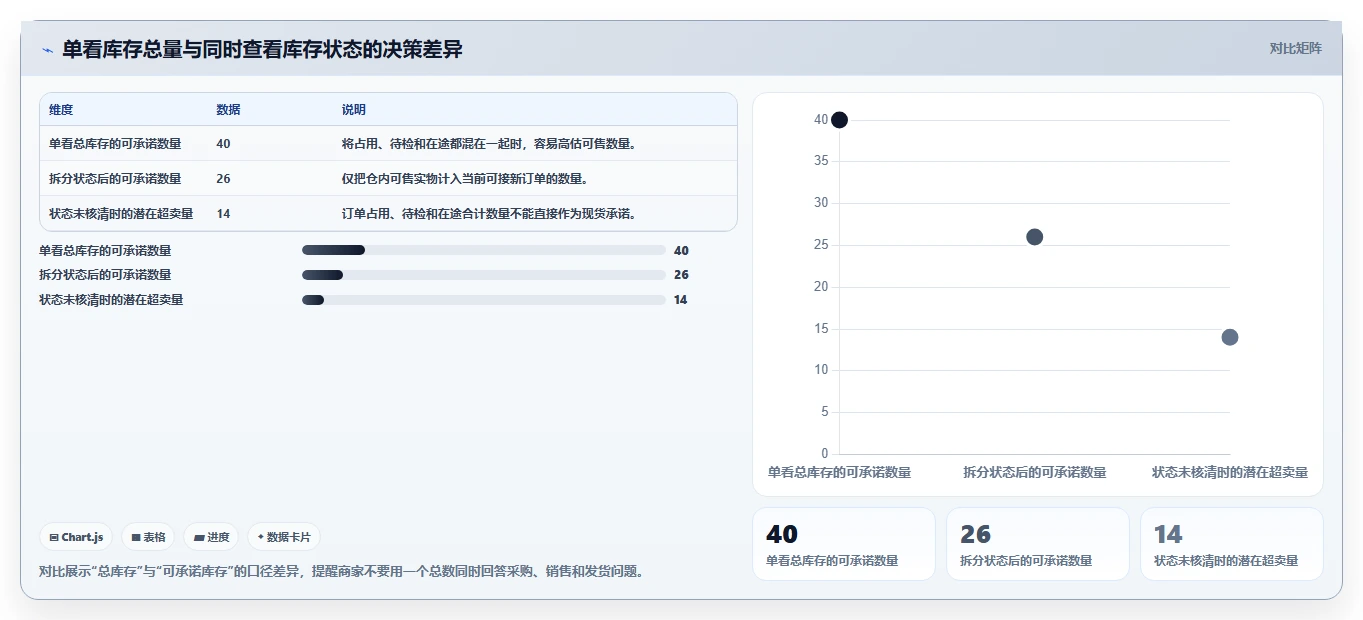
Task: Select the 数据卡片 chip
Action: click(x=284, y=537)
